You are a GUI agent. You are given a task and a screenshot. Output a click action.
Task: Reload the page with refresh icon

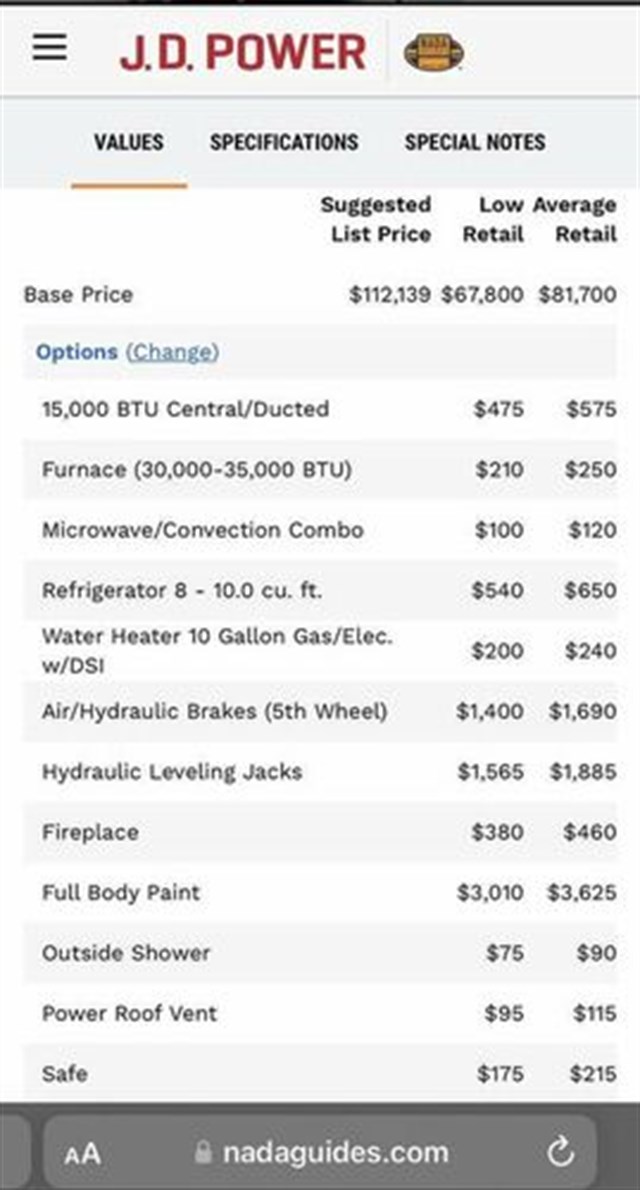pyautogui.click(x=561, y=1153)
